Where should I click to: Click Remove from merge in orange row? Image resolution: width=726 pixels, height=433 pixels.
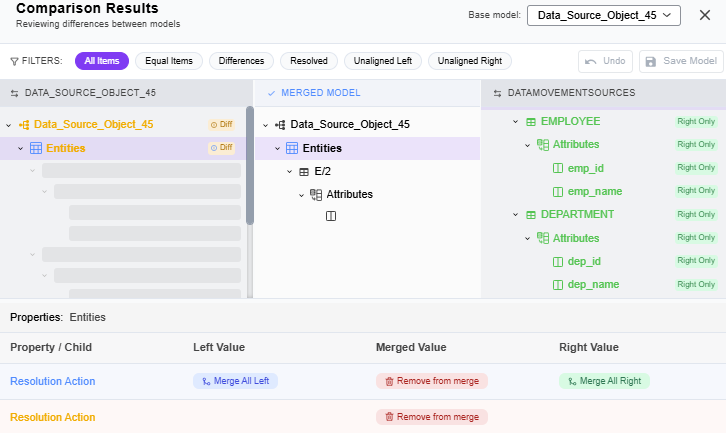432,417
